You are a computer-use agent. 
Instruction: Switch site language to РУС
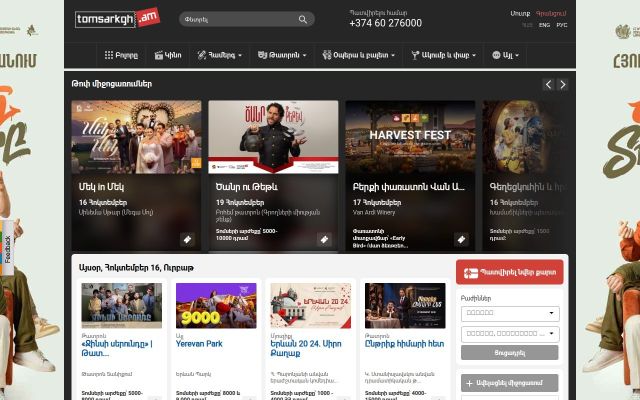tap(562, 25)
